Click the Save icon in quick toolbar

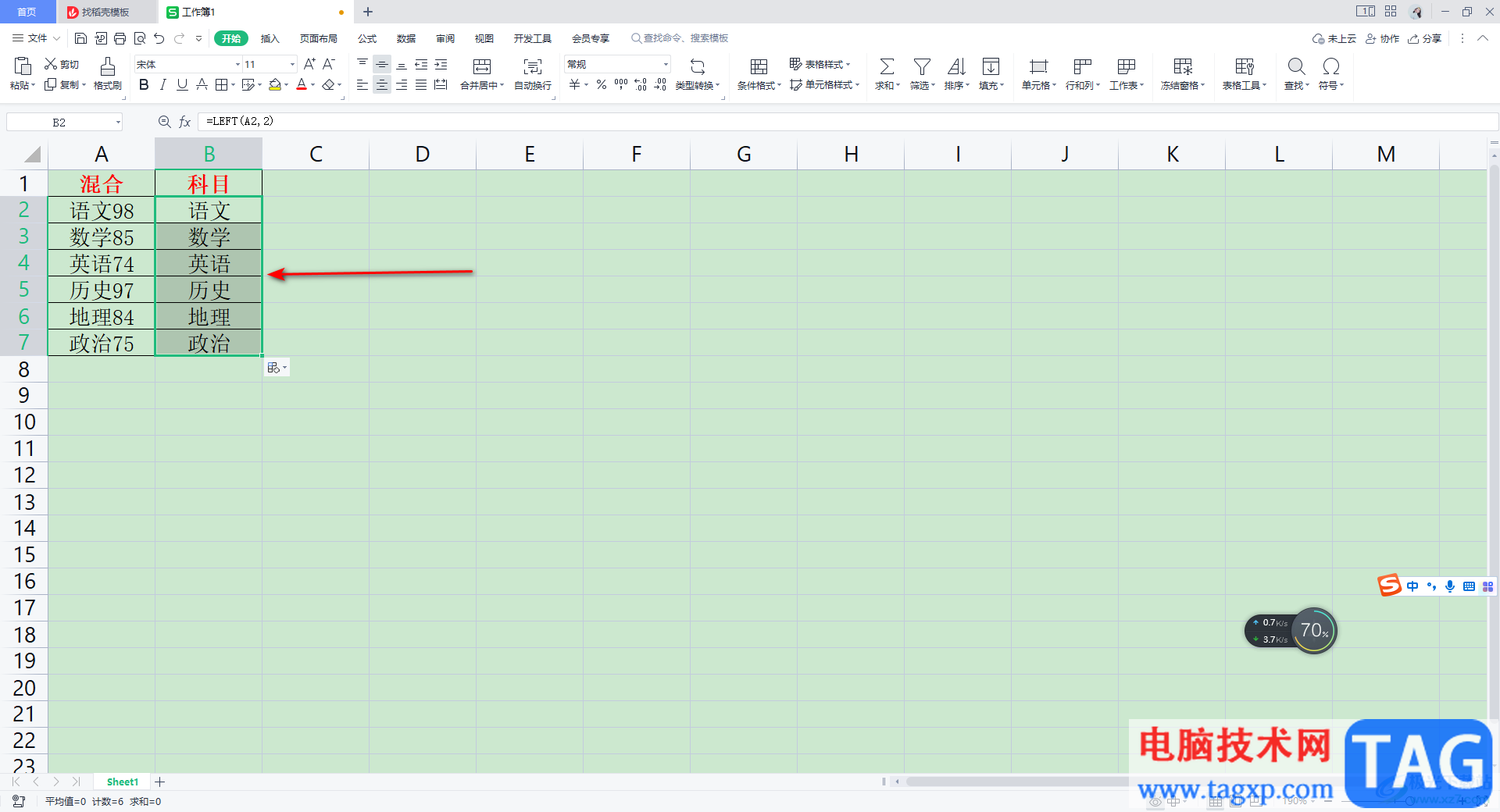point(80,38)
